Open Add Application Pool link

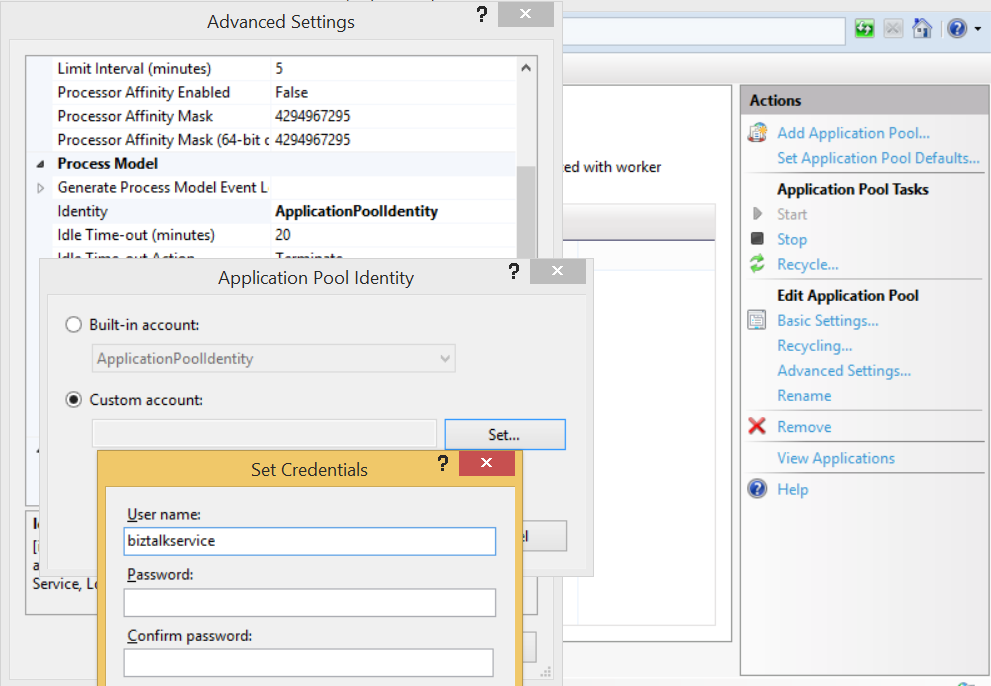coord(853,133)
